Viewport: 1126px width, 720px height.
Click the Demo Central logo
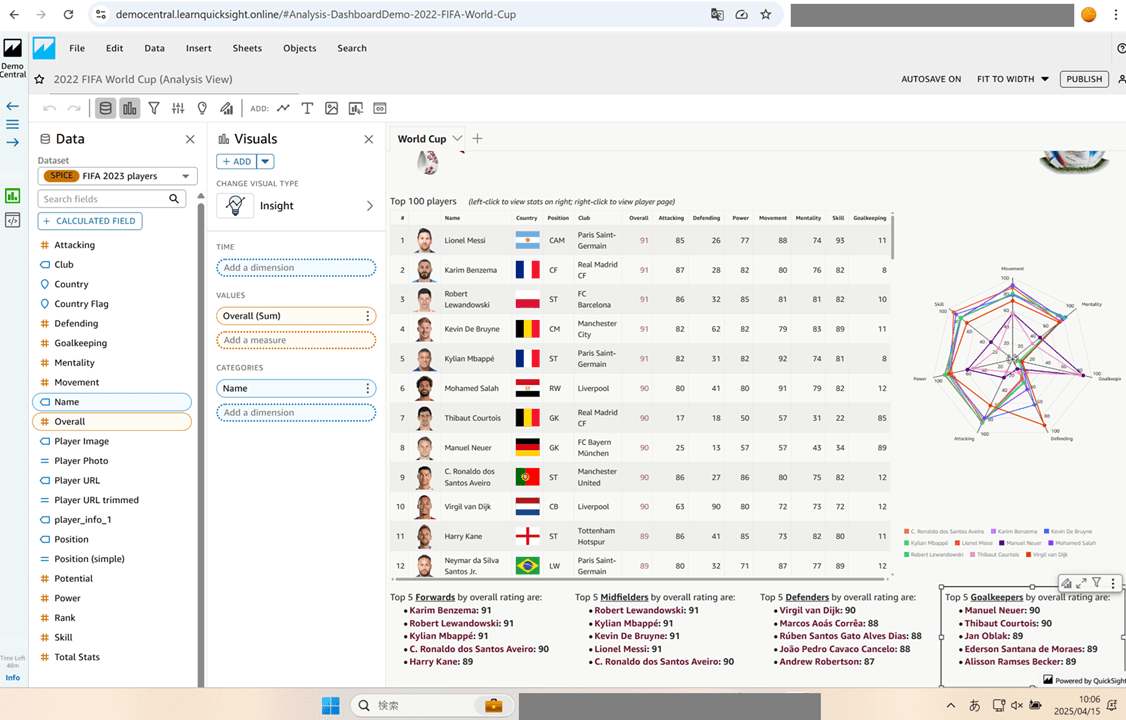tap(12, 48)
